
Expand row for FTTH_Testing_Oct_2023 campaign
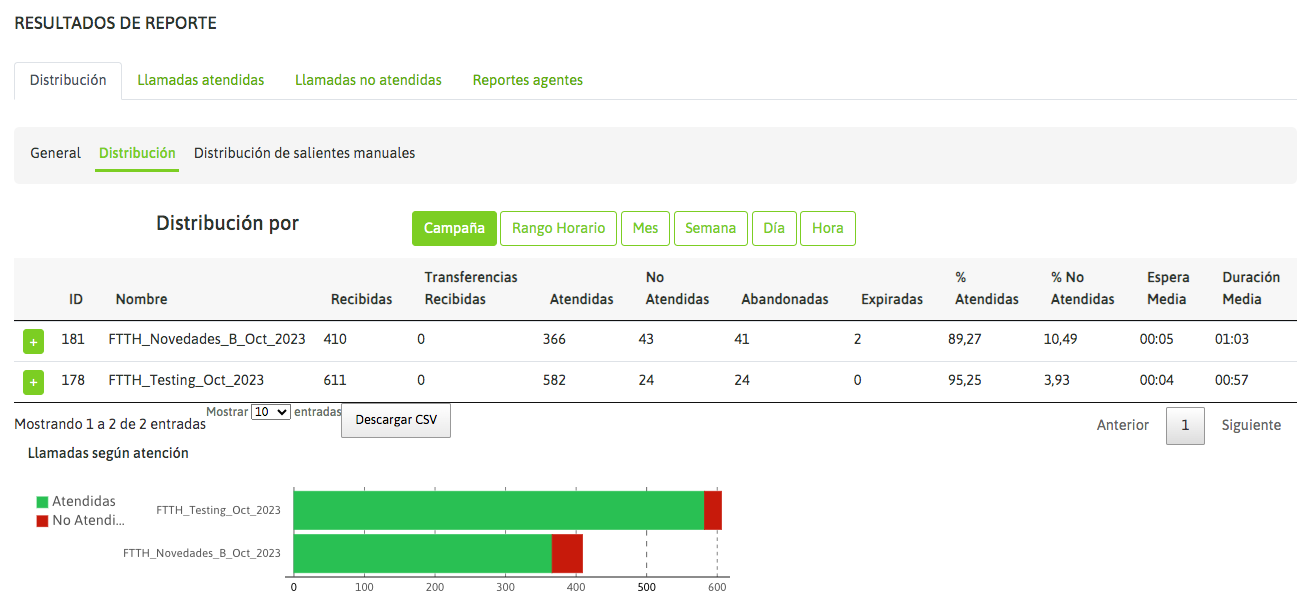(x=33, y=382)
